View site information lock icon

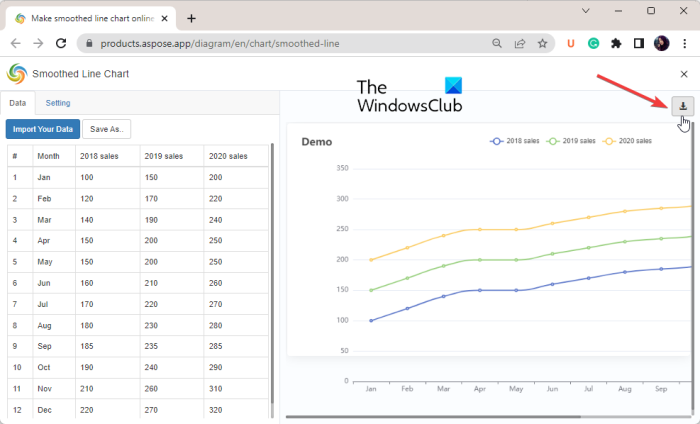(89, 43)
